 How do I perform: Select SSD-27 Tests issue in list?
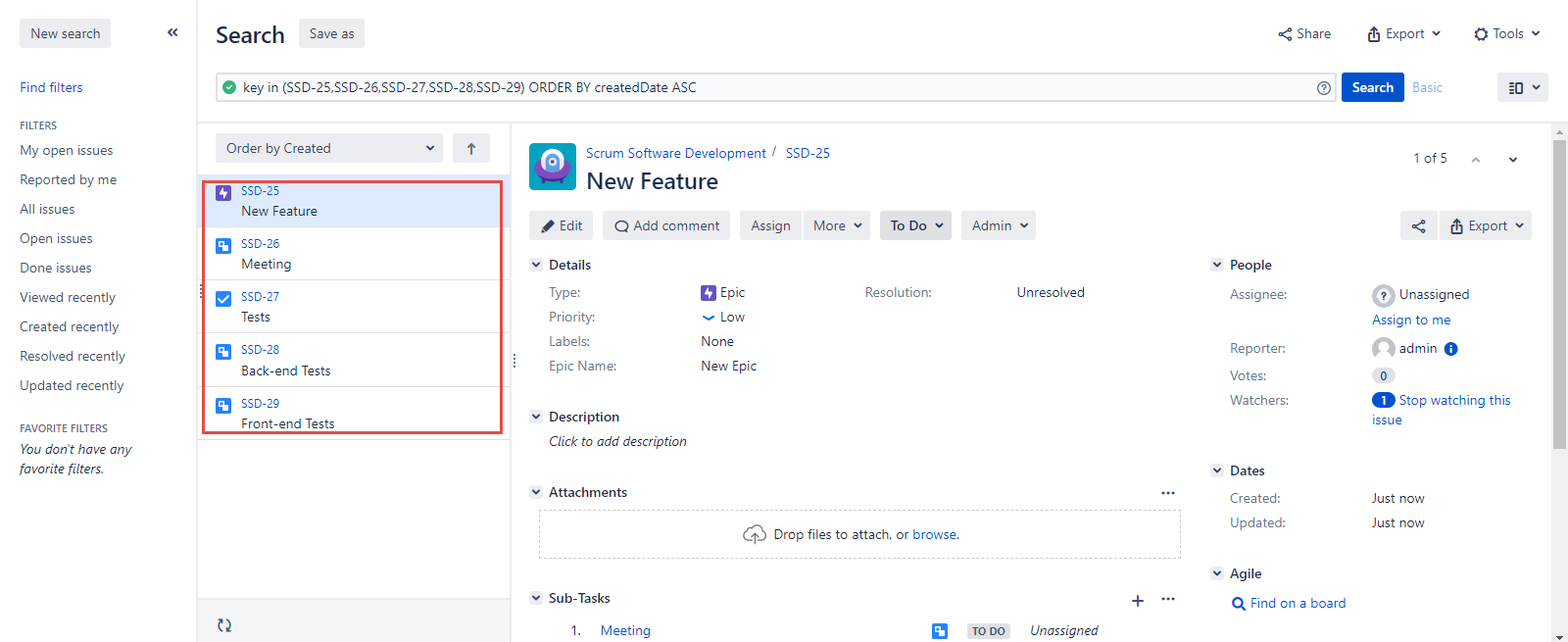[353, 307]
